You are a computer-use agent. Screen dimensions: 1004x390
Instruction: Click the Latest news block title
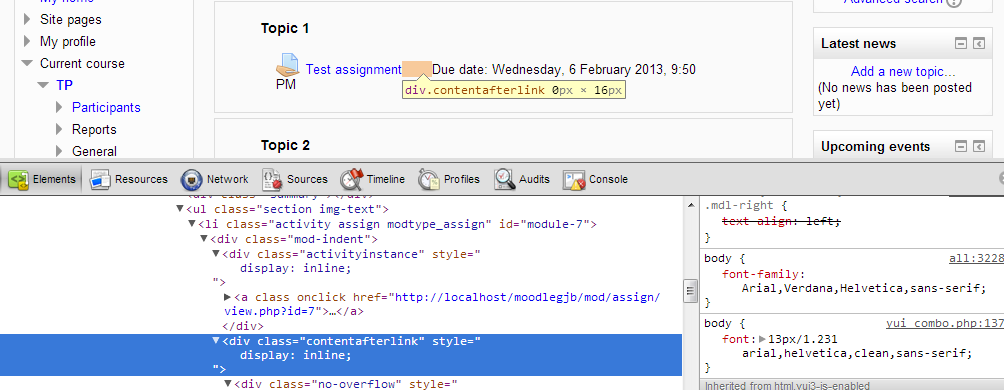[x=859, y=44]
